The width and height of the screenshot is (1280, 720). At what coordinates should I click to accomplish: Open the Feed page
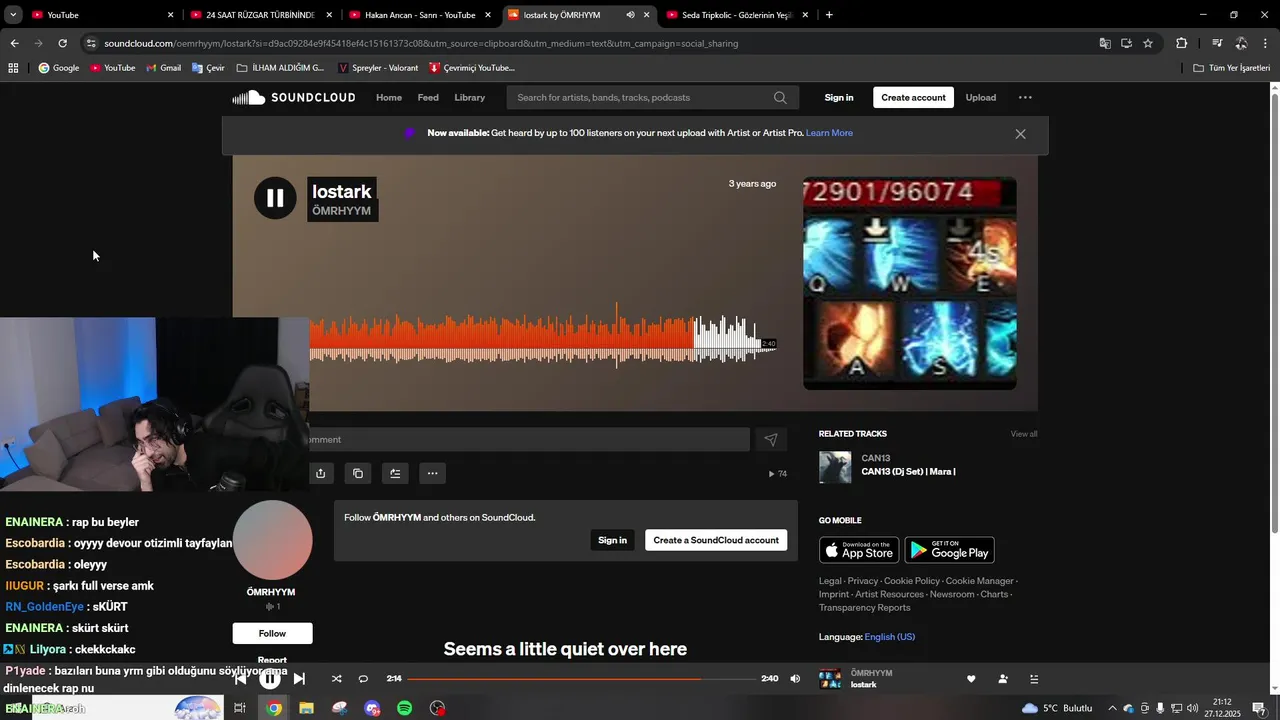click(428, 97)
